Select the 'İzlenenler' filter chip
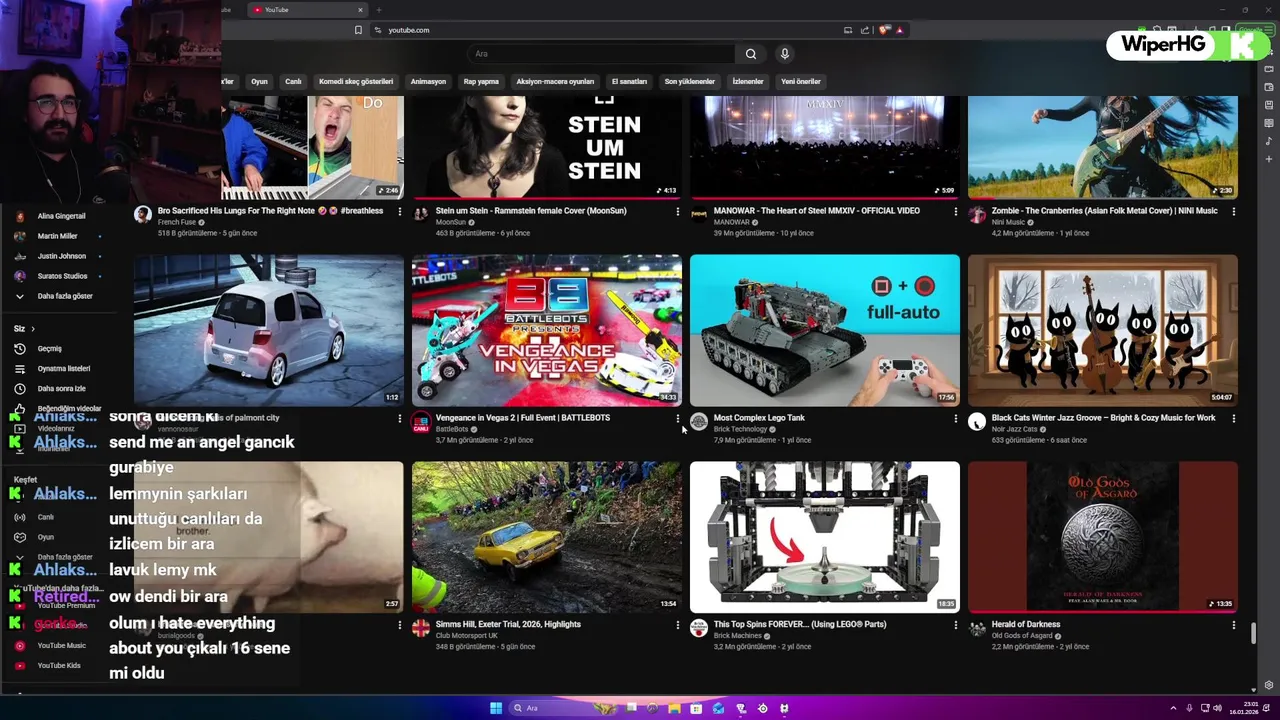The width and height of the screenshot is (1280, 720). click(748, 82)
